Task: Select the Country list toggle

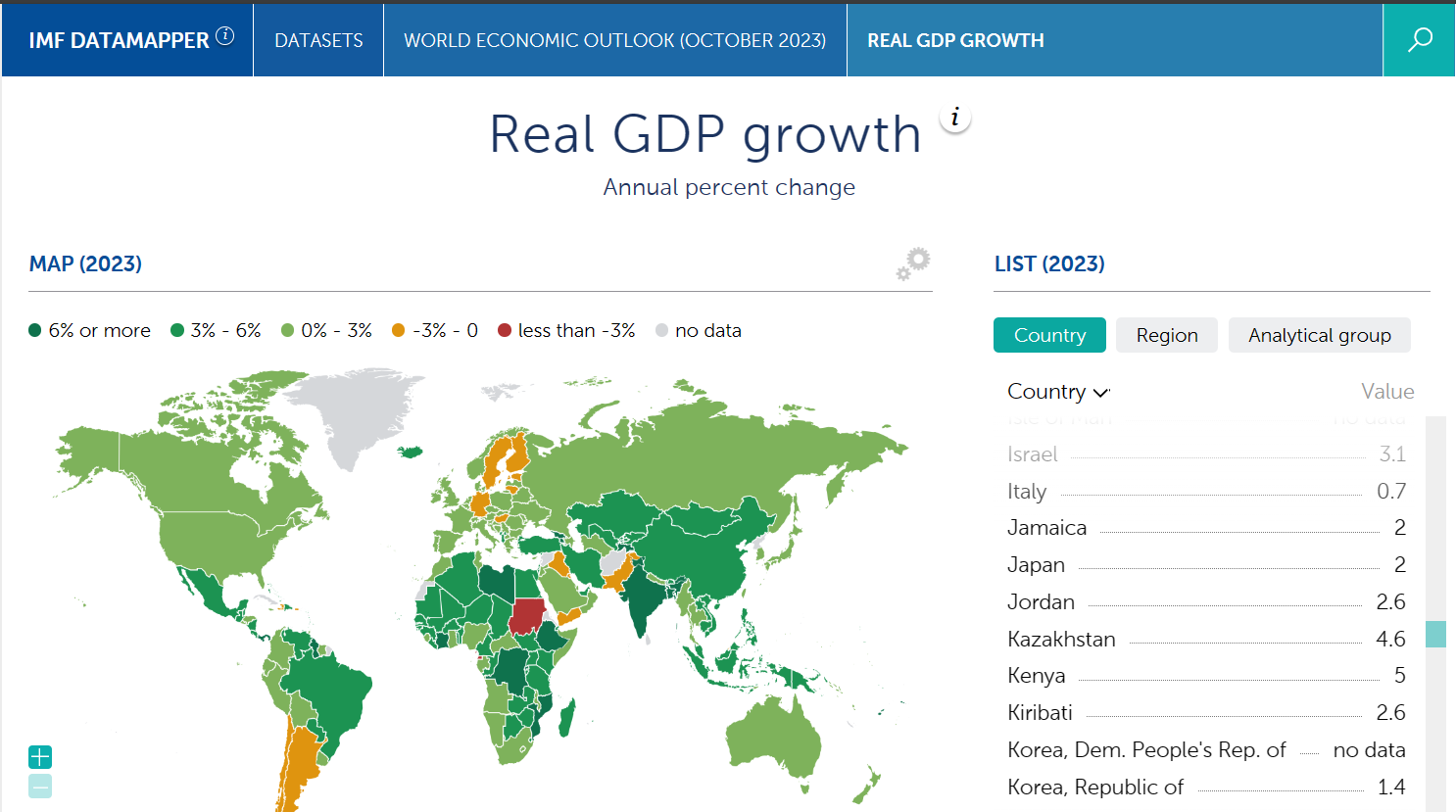Action: click(x=1049, y=335)
